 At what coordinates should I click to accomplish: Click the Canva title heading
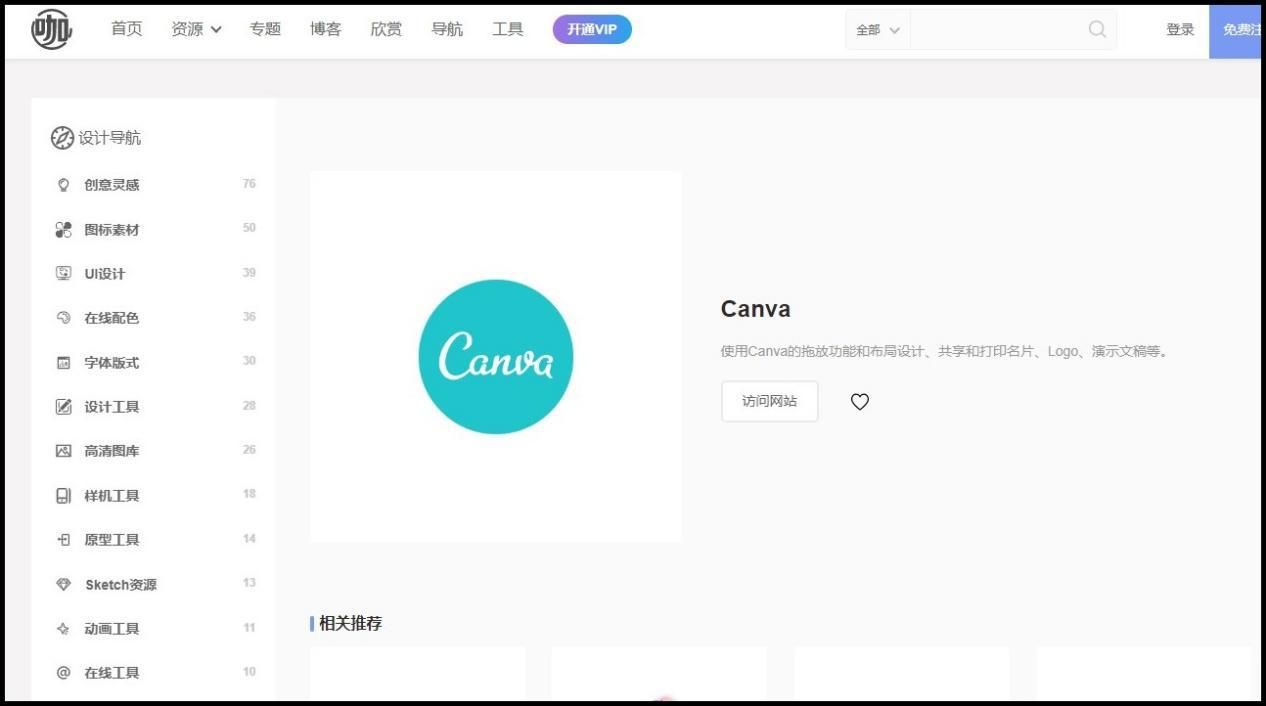click(756, 309)
